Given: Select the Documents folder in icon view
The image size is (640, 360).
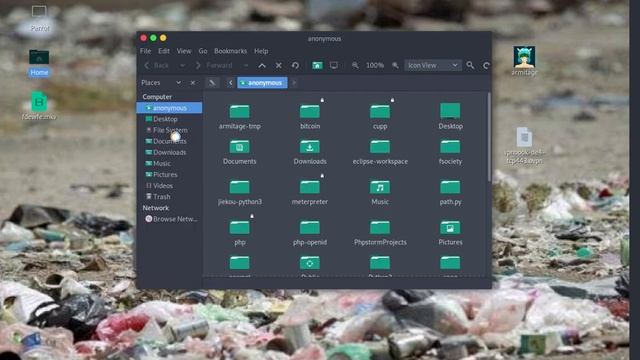Looking at the screenshot, I should pos(240,152).
